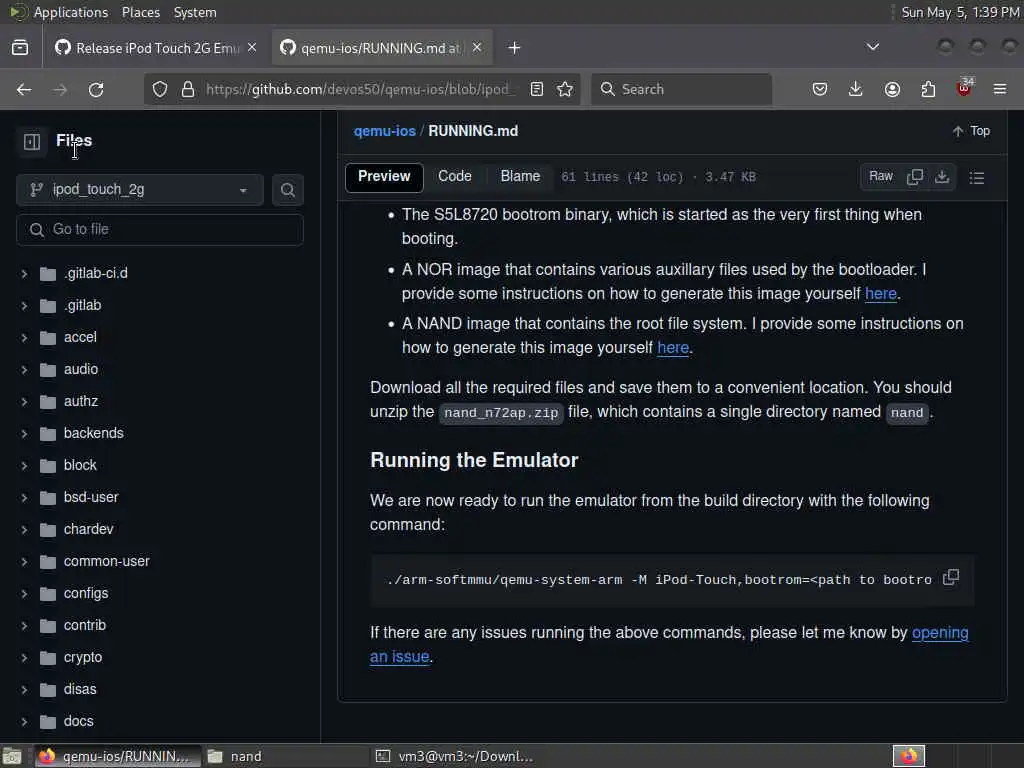Screen dimensions: 1024x768
Task: Open the configs folder
Action: [x=86, y=593]
